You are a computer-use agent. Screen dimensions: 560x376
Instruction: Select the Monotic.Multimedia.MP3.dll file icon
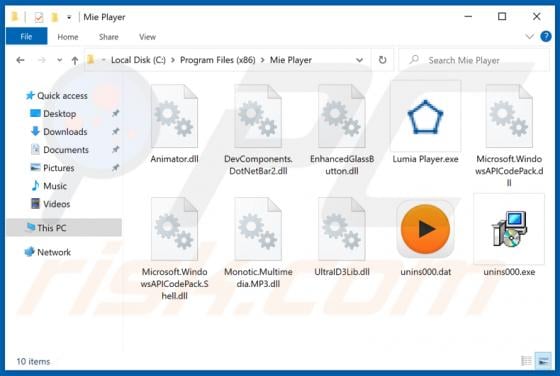click(x=258, y=229)
